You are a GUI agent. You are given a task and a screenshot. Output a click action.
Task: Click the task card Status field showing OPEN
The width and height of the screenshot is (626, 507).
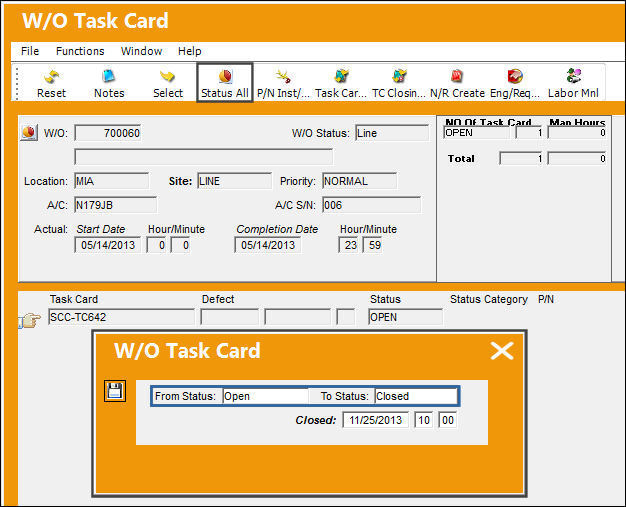(406, 317)
